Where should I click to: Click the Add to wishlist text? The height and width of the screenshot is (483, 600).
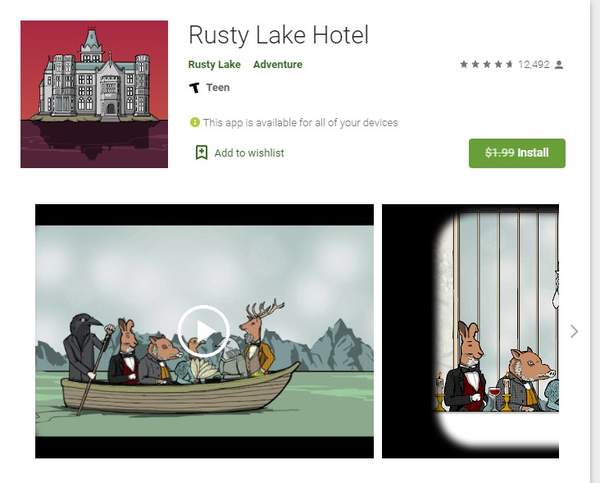[249, 153]
